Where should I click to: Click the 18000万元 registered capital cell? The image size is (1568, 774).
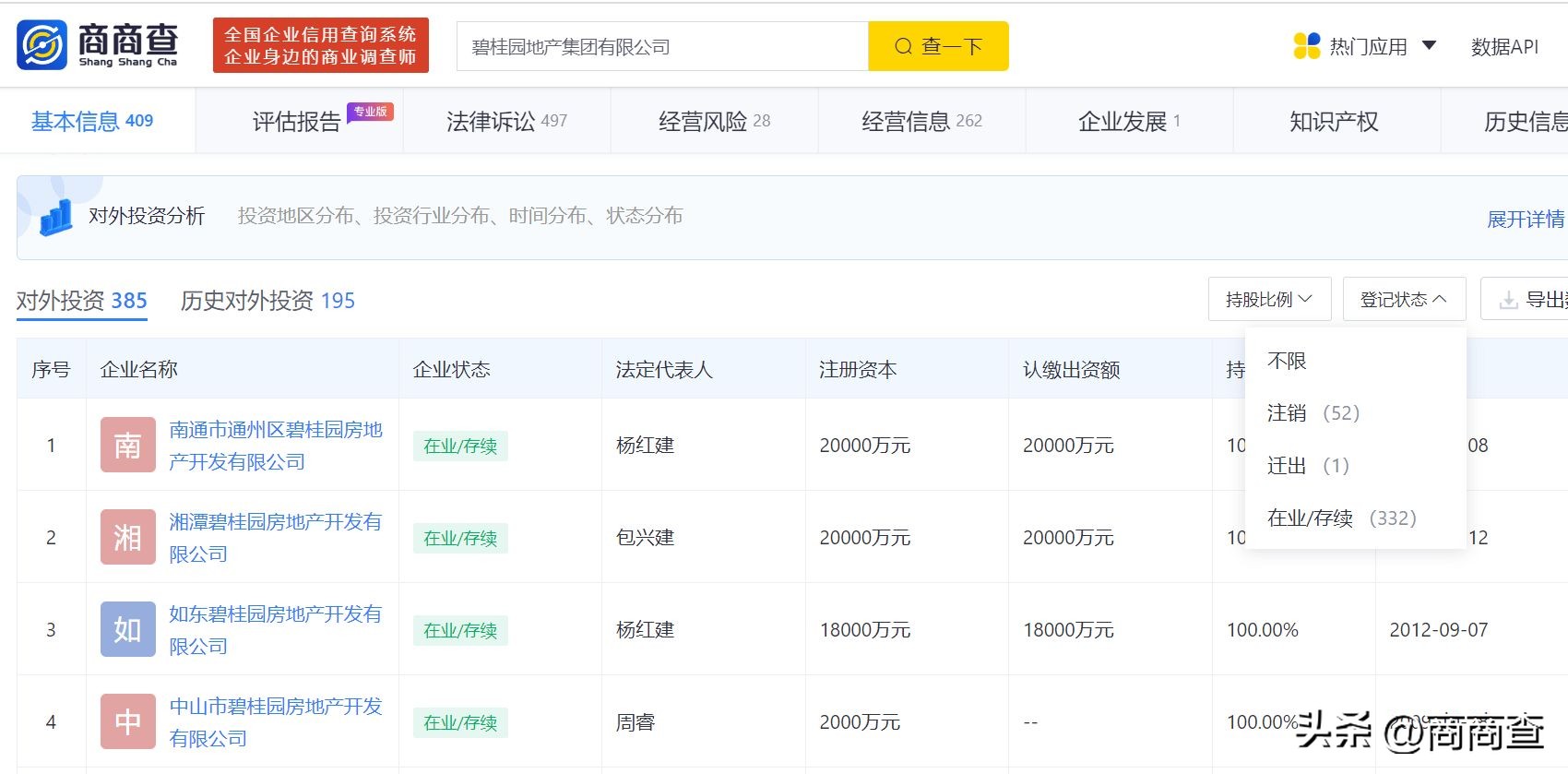[865, 630]
